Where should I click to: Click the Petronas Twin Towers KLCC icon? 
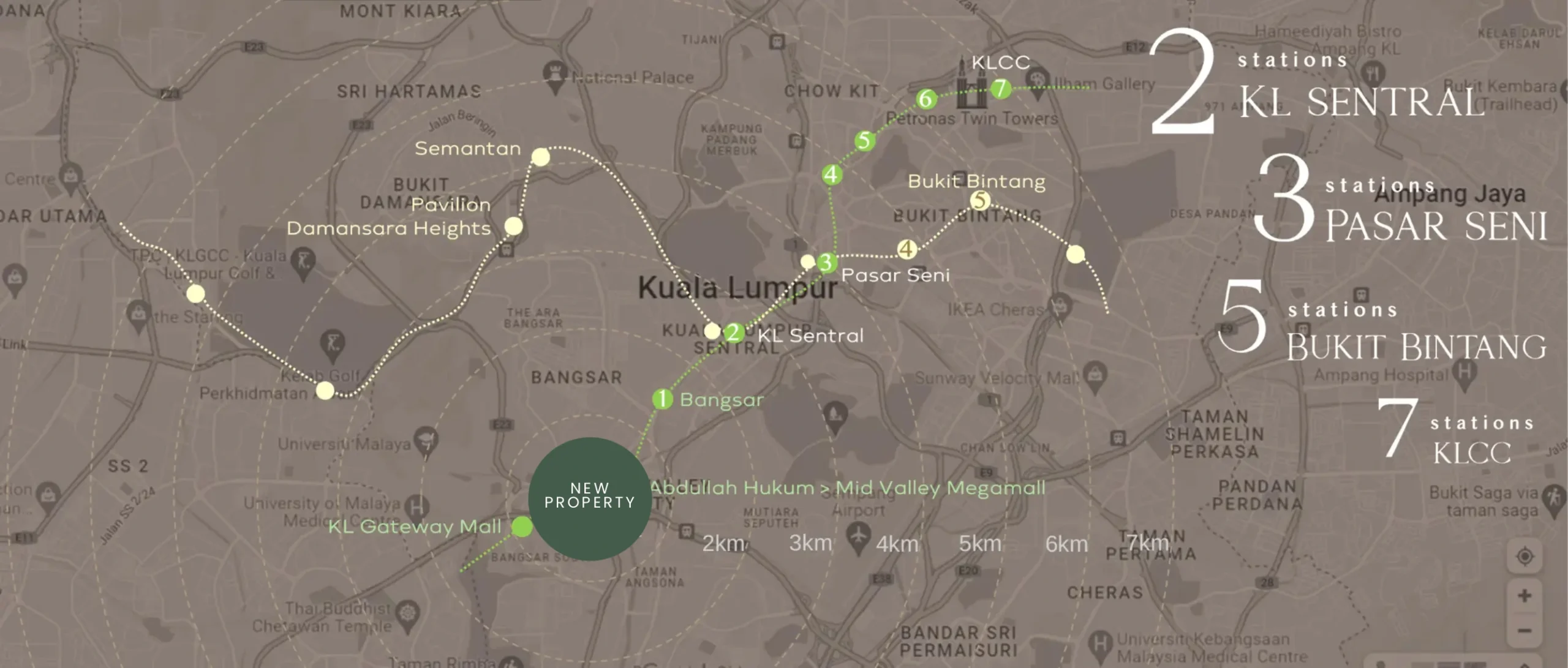[971, 83]
